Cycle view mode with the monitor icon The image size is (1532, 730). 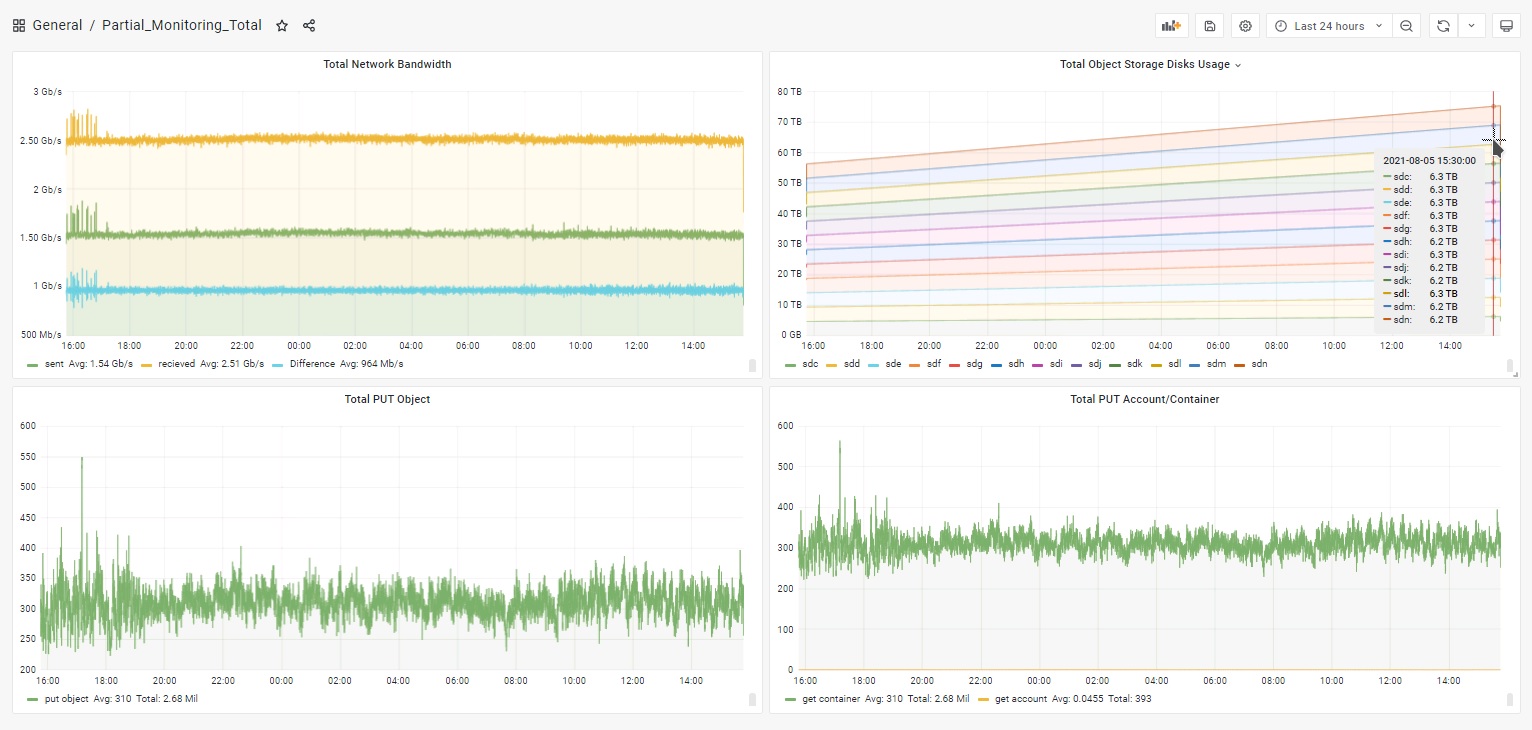click(x=1506, y=26)
